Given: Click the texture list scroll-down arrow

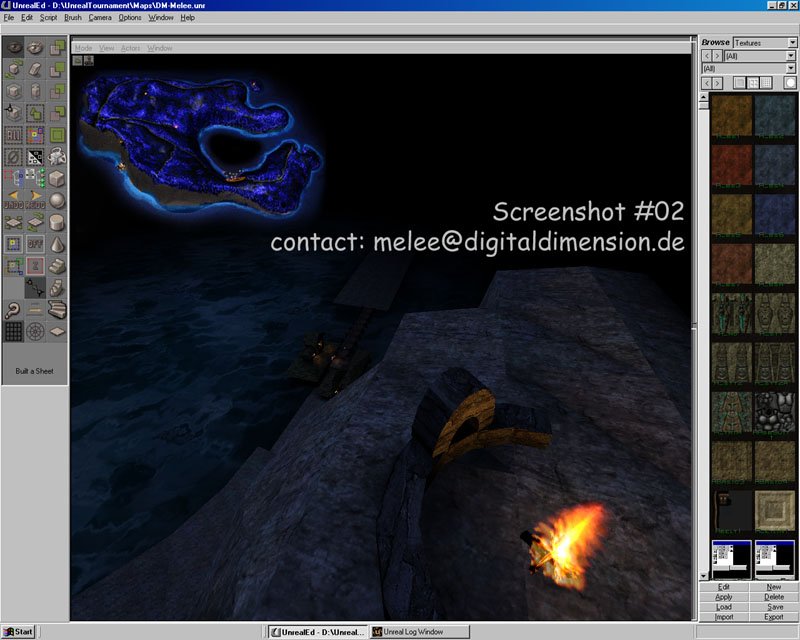Looking at the screenshot, I should [704, 576].
